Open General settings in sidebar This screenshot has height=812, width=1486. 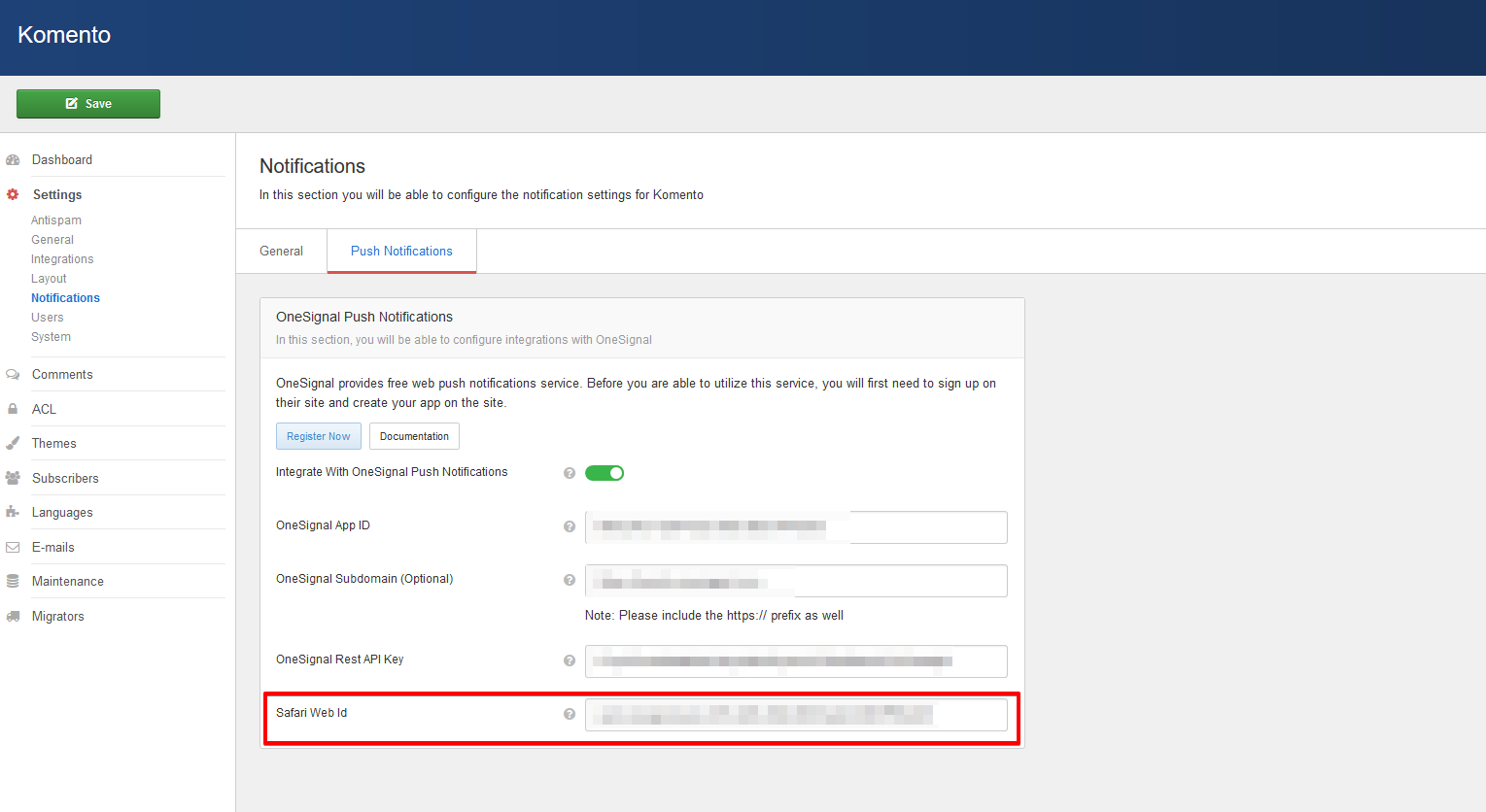click(x=52, y=240)
